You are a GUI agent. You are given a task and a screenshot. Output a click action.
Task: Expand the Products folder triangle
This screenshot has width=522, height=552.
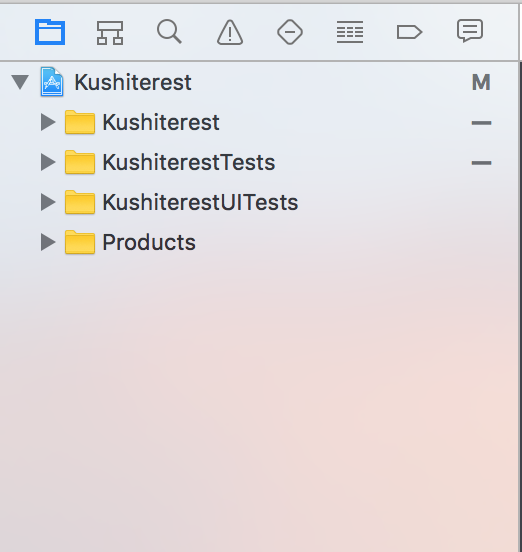[48, 242]
